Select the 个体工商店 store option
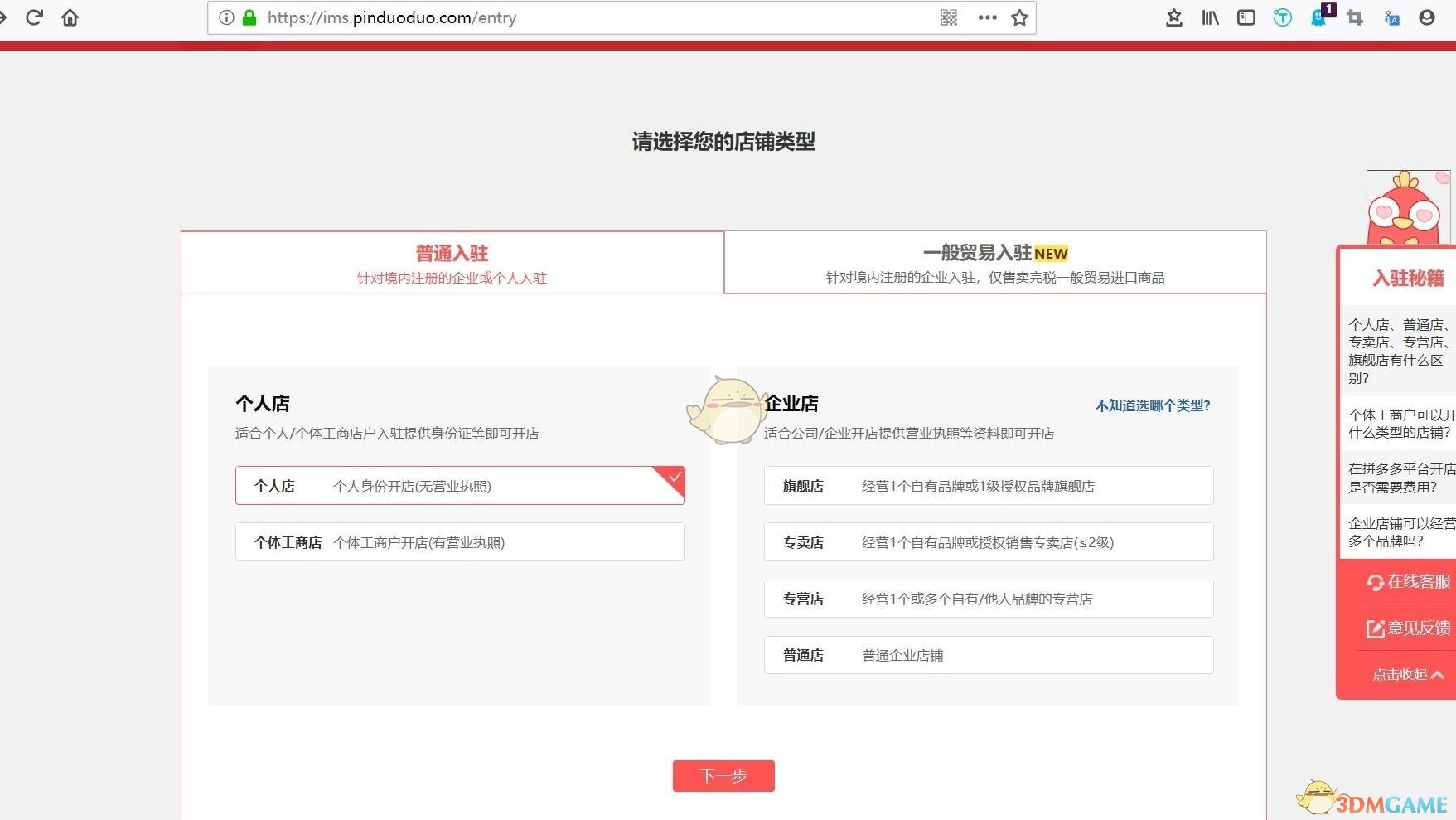The height and width of the screenshot is (820, 1456). 460,542
